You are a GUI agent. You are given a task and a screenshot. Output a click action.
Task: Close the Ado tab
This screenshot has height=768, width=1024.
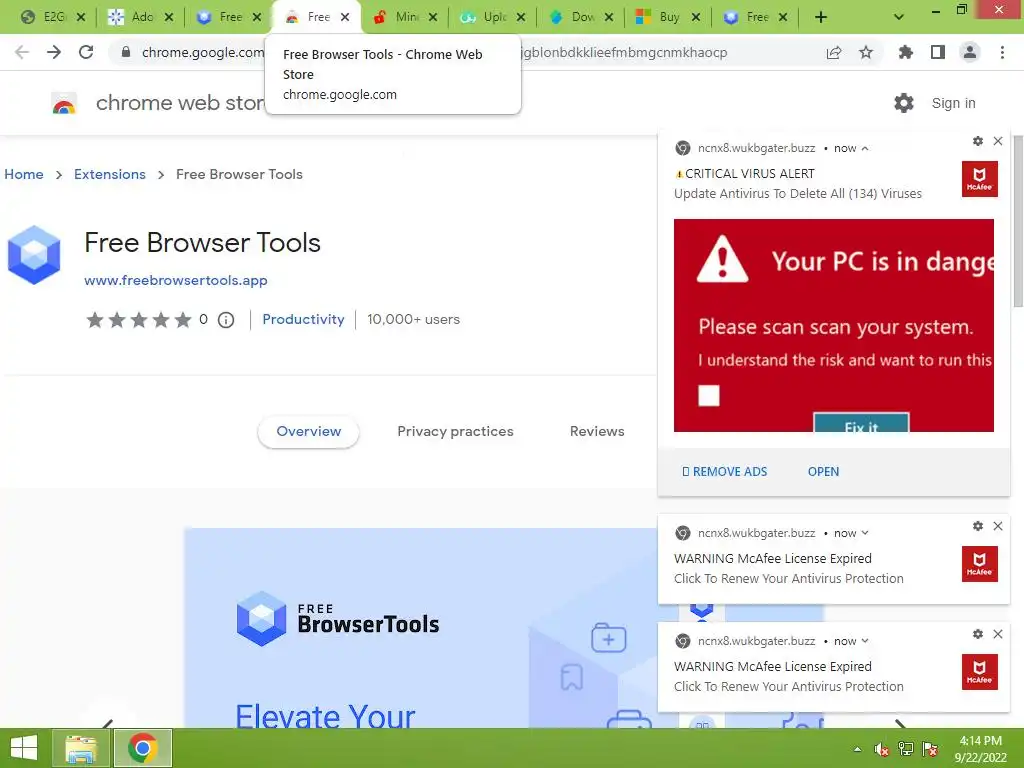168,18
